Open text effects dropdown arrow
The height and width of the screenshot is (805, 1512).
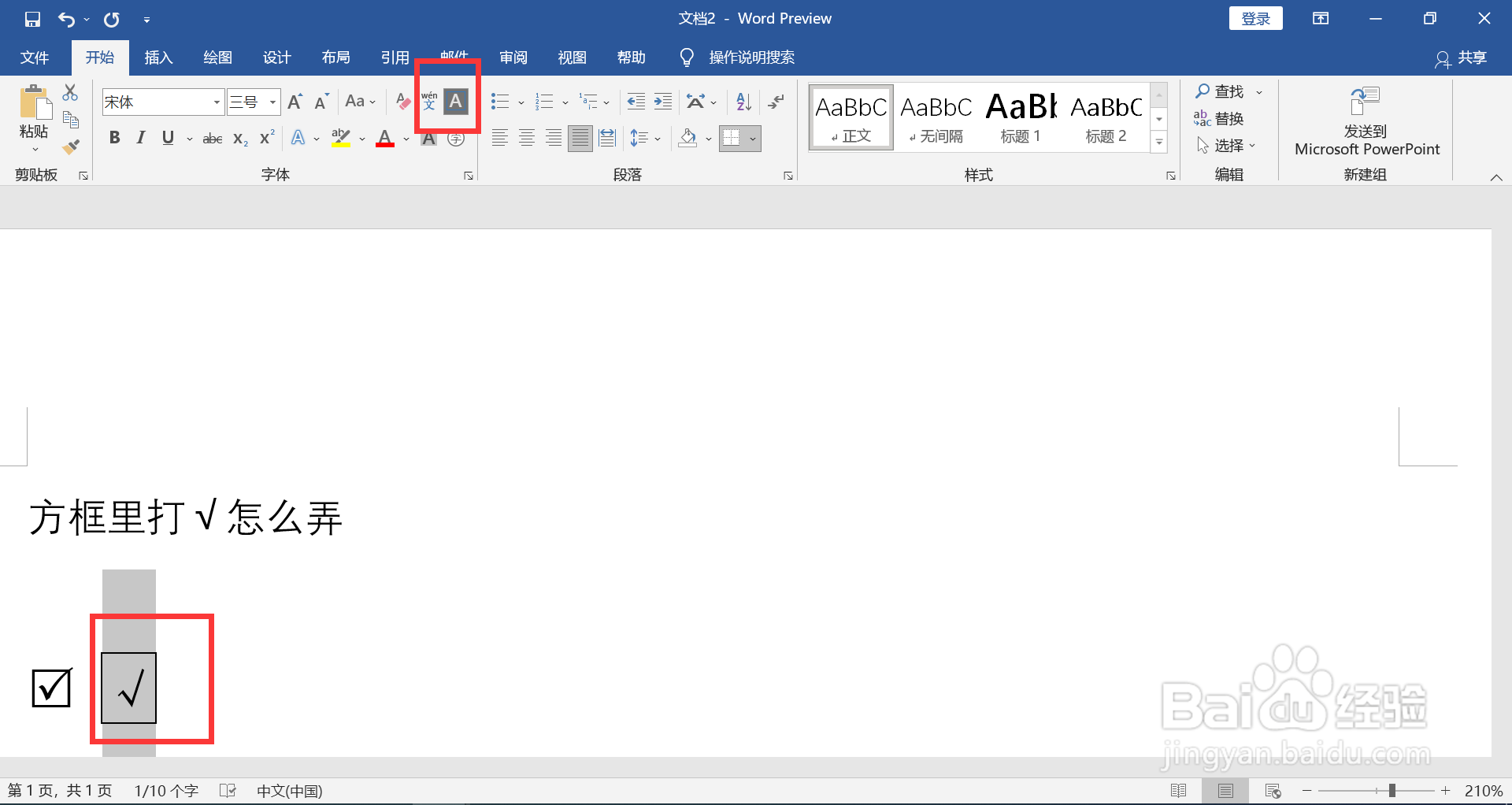(x=317, y=139)
